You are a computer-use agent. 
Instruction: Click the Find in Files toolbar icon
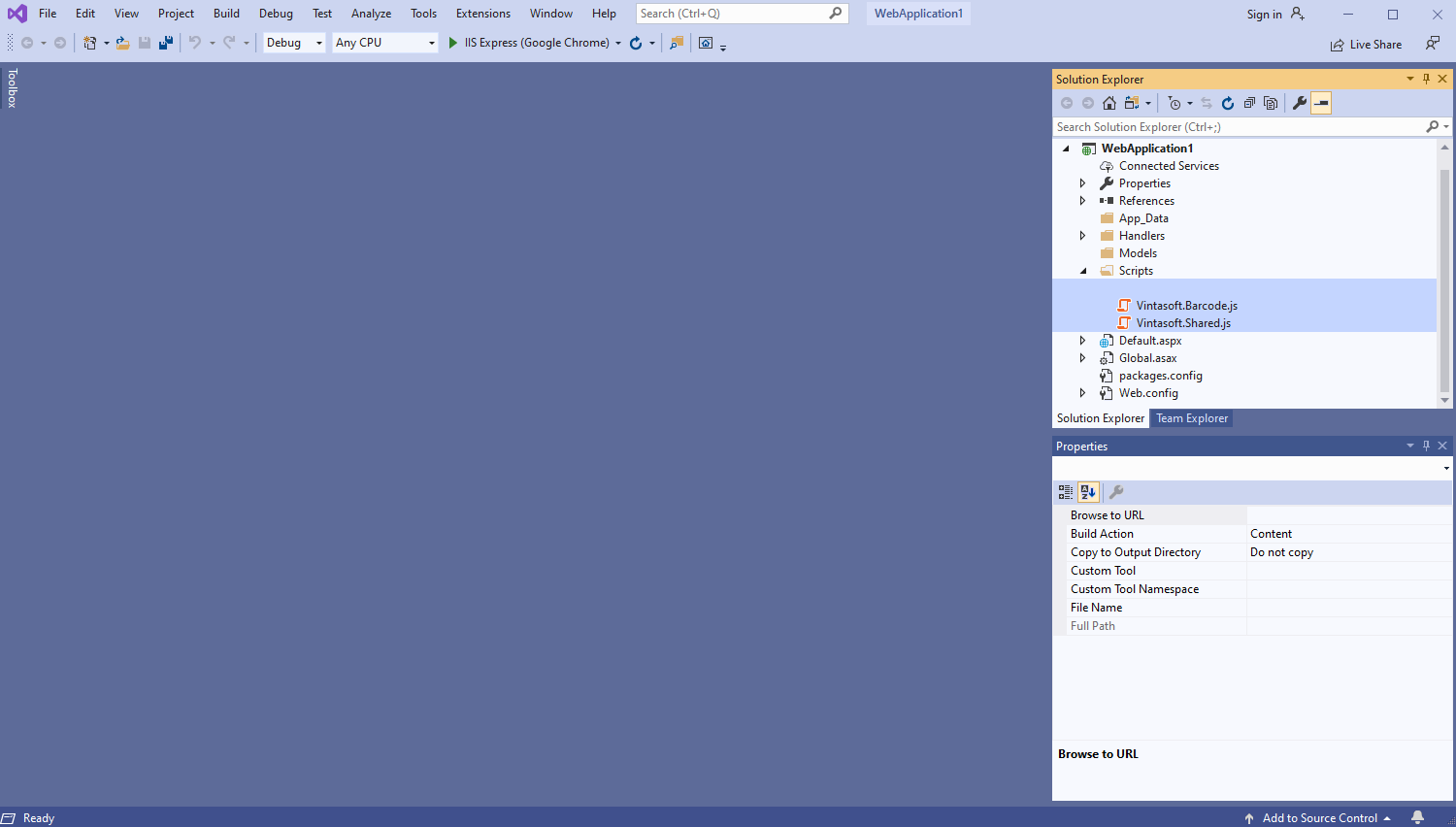[677, 43]
